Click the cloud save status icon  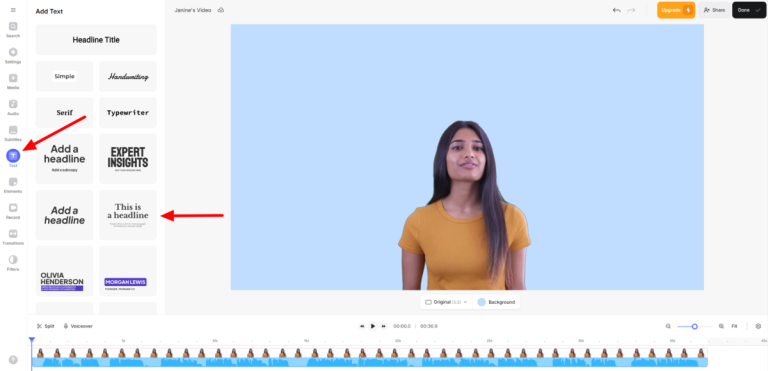click(x=221, y=10)
